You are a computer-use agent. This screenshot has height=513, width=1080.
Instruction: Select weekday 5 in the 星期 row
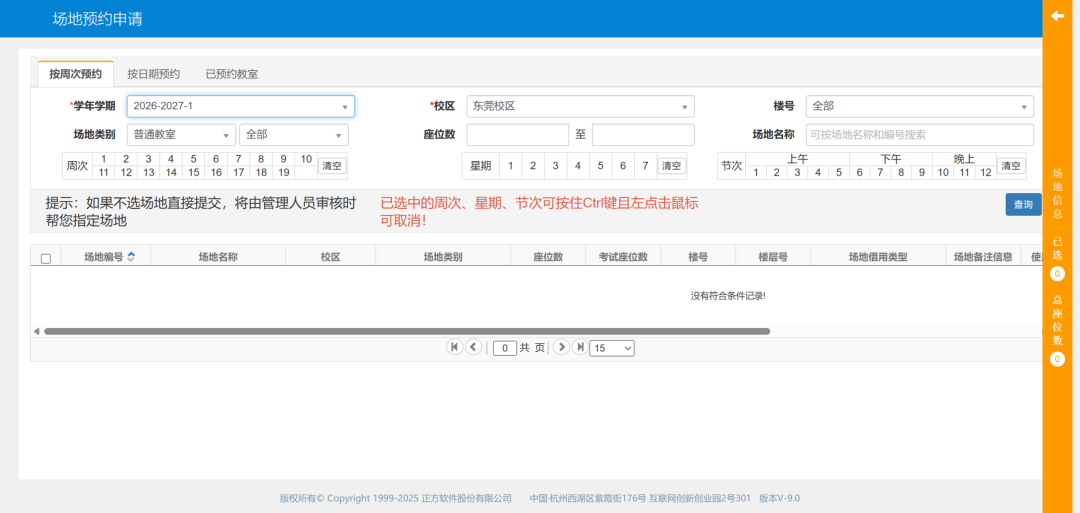point(601,166)
